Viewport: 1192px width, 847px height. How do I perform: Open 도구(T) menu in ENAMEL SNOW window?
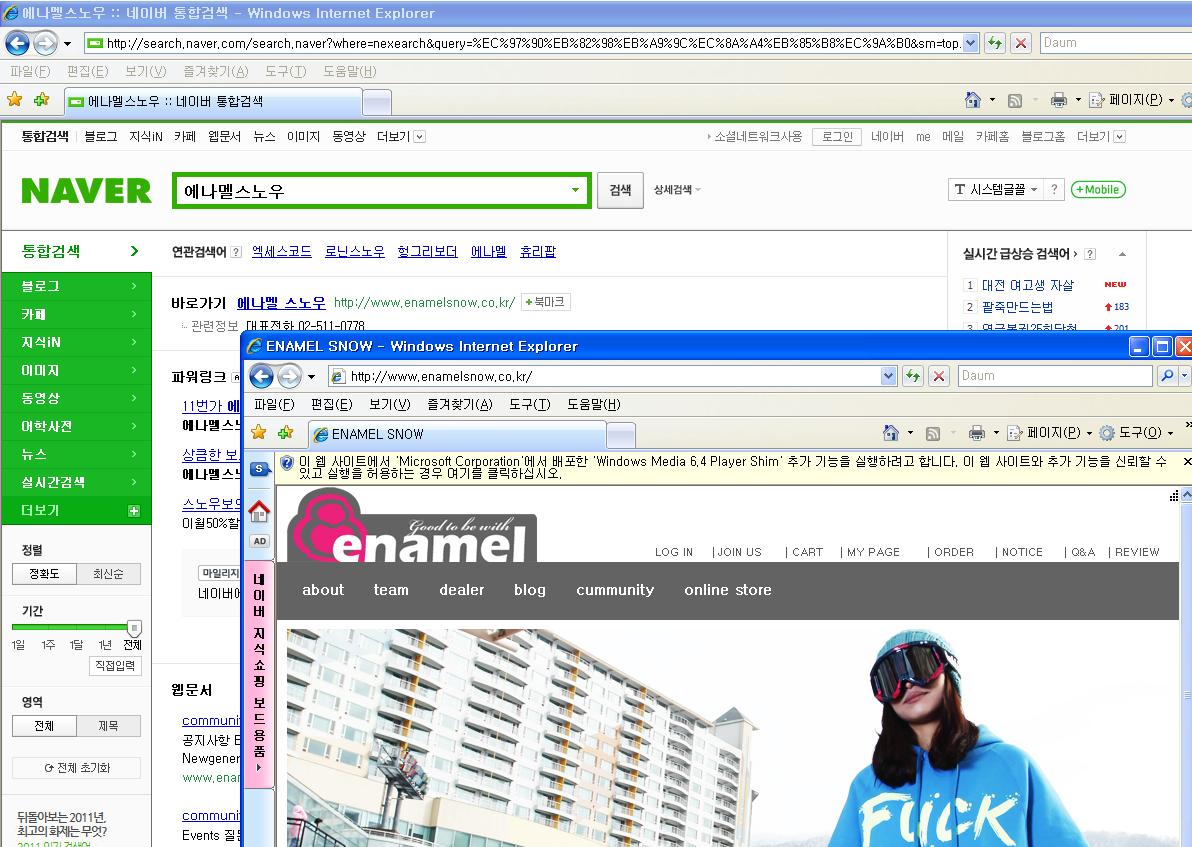530,404
